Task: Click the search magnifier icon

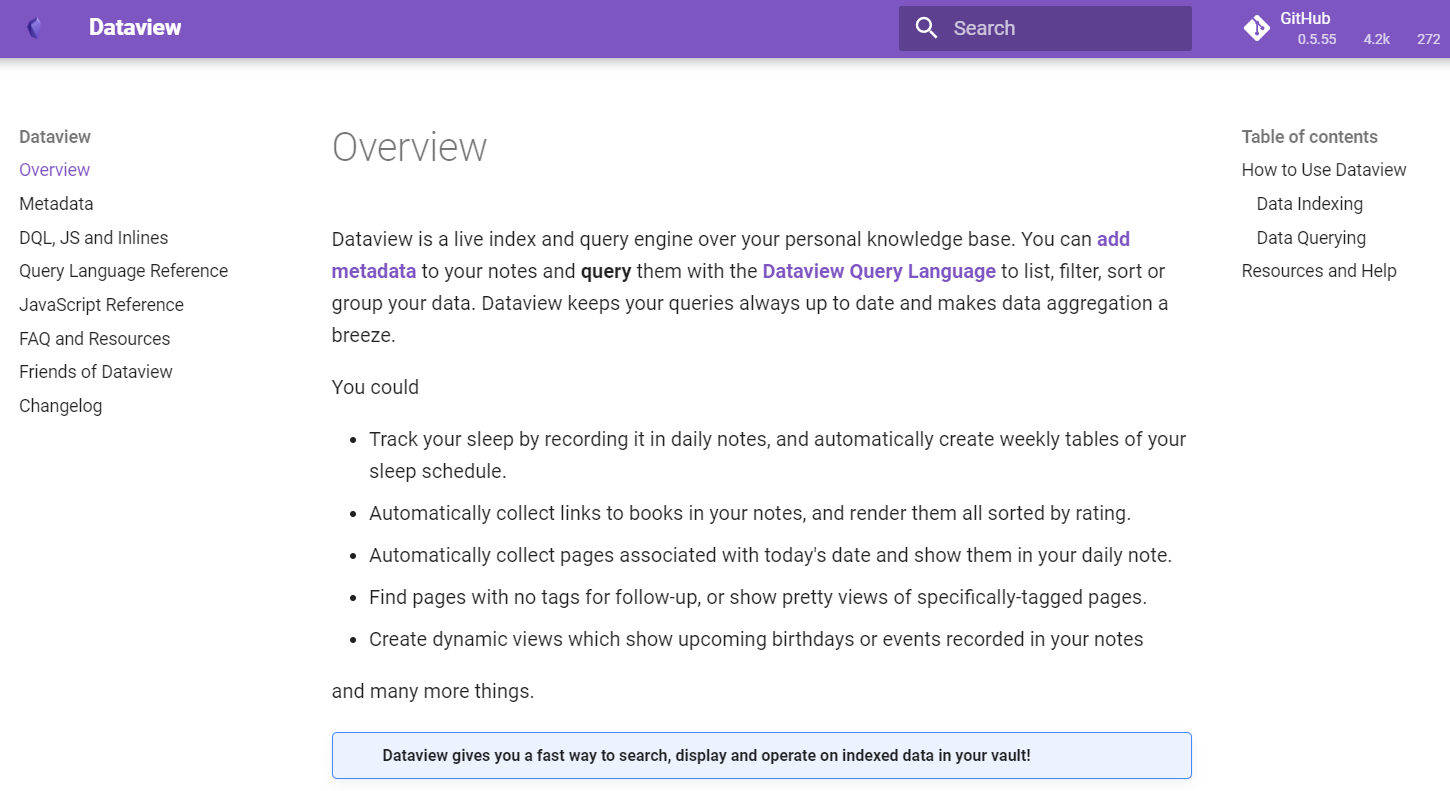Action: [926, 28]
